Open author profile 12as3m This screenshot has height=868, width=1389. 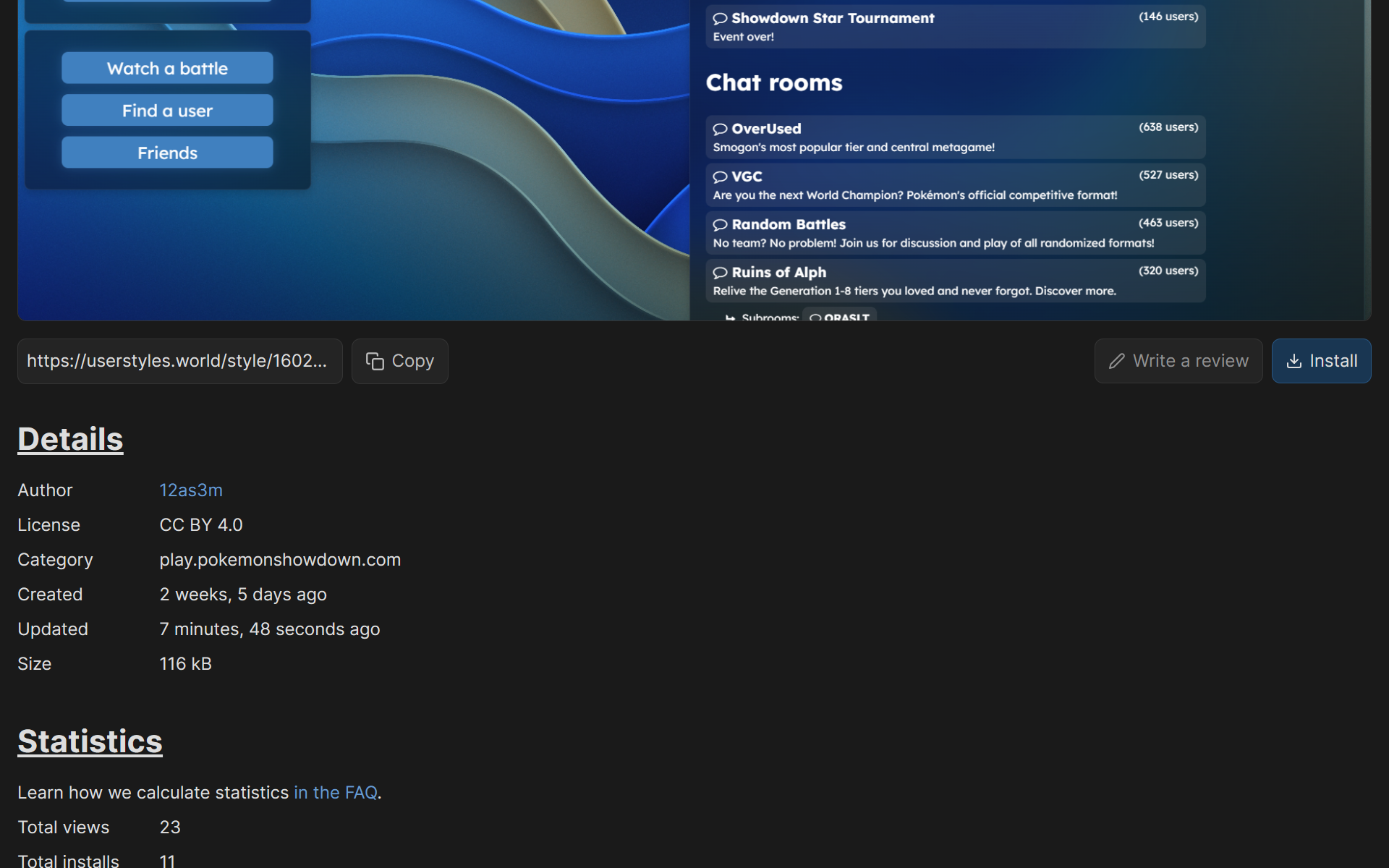(x=191, y=490)
